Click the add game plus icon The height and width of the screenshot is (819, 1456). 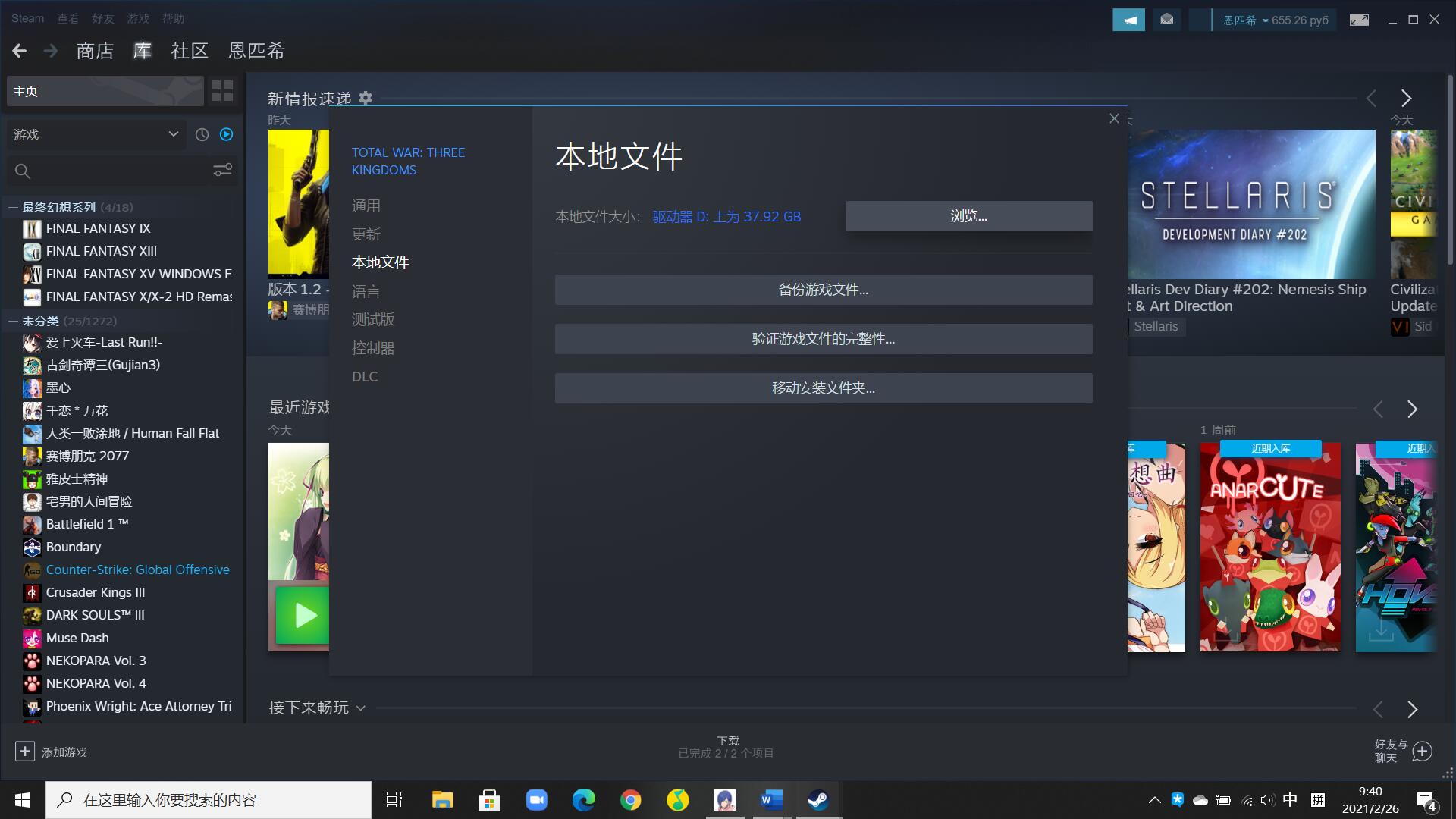click(x=24, y=752)
